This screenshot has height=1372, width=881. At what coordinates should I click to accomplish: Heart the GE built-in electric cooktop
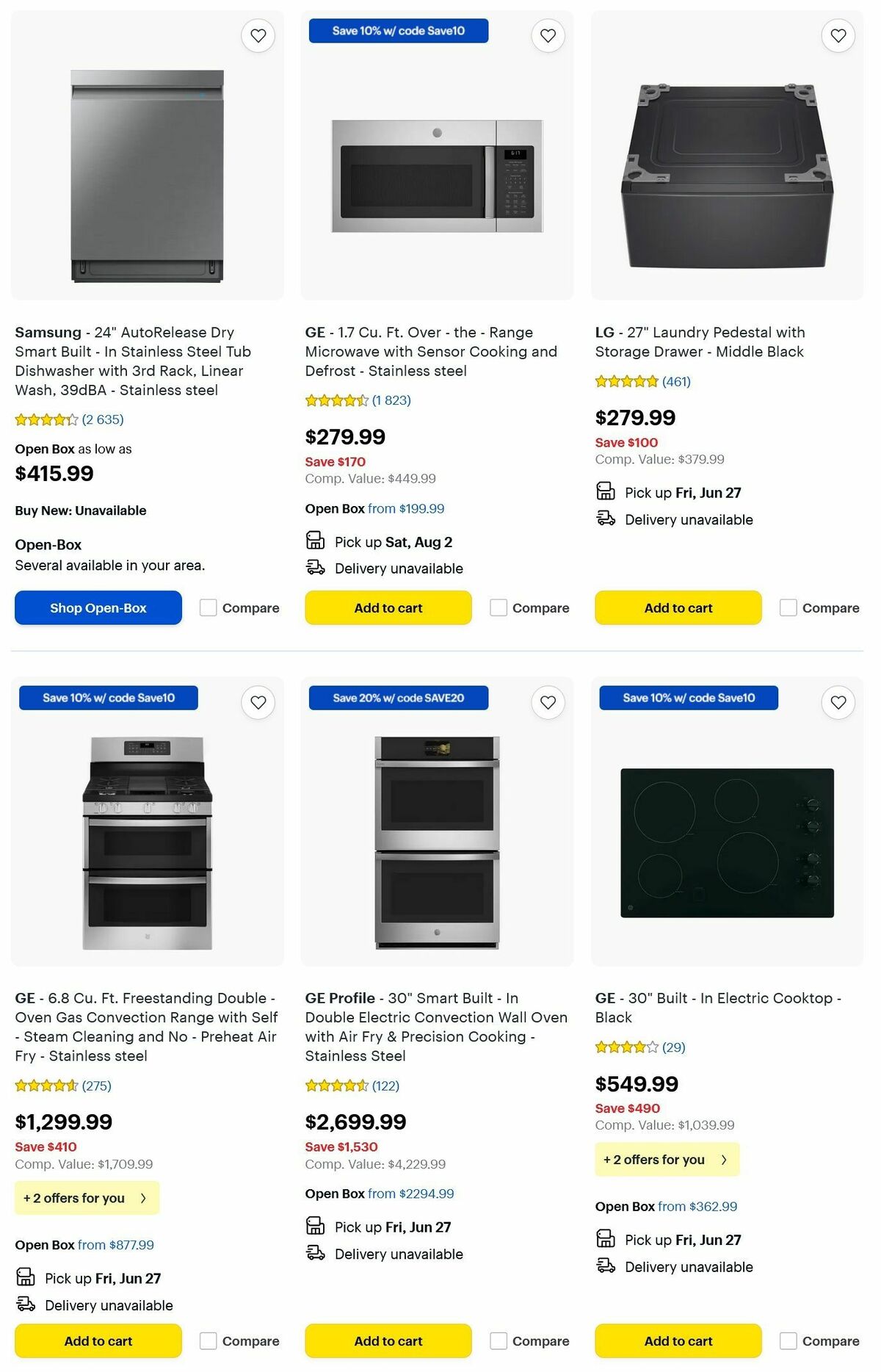[837, 702]
